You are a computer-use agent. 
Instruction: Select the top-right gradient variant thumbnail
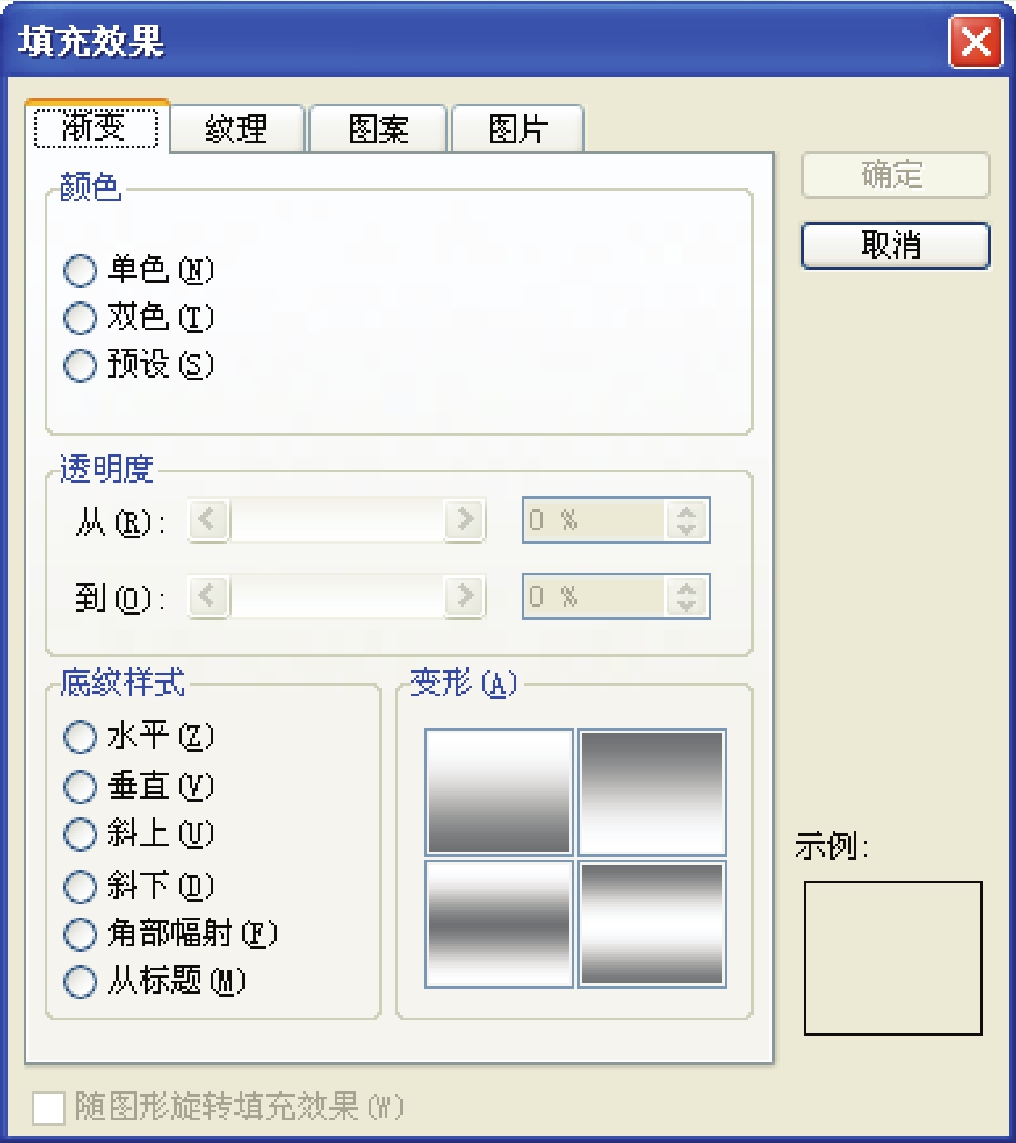[652, 792]
